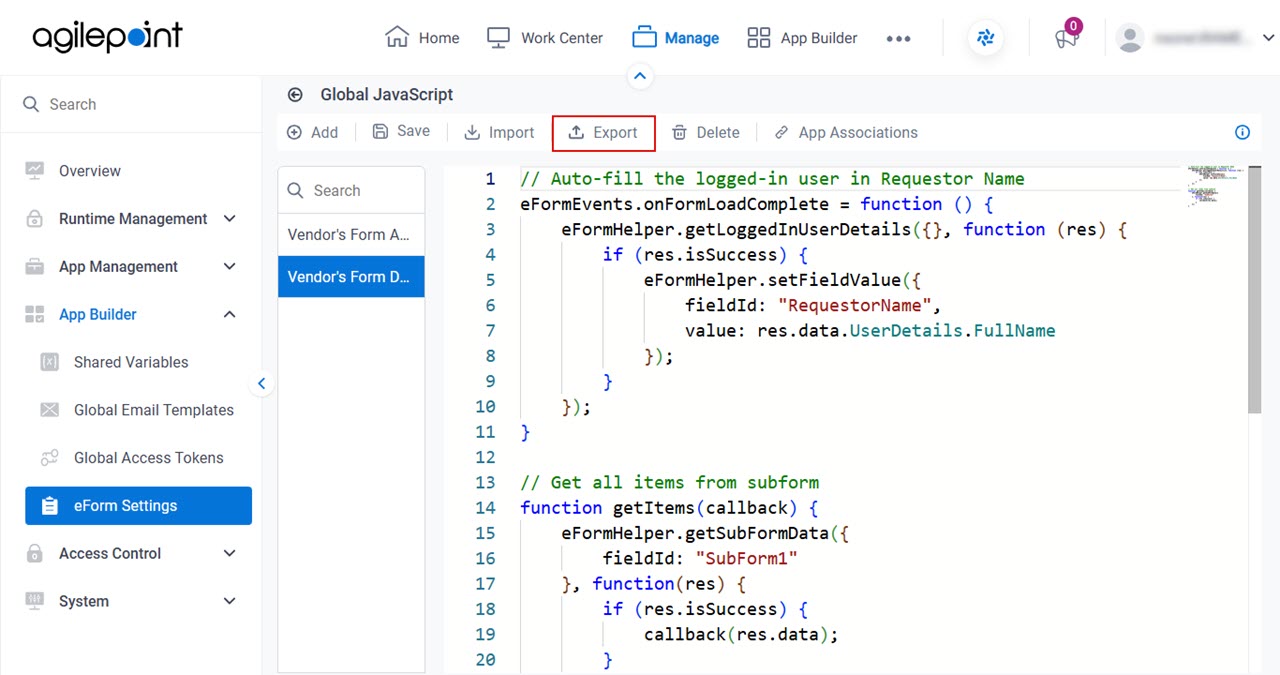Open the App Builder top tab
Screen dimensions: 1280x675
[803, 38]
